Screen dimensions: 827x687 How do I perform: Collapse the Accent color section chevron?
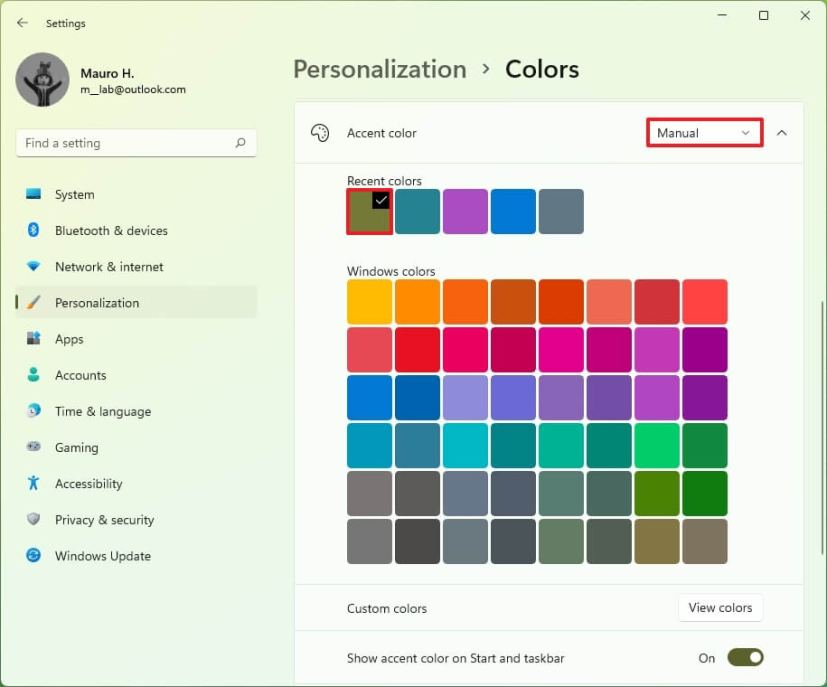pyautogui.click(x=782, y=133)
